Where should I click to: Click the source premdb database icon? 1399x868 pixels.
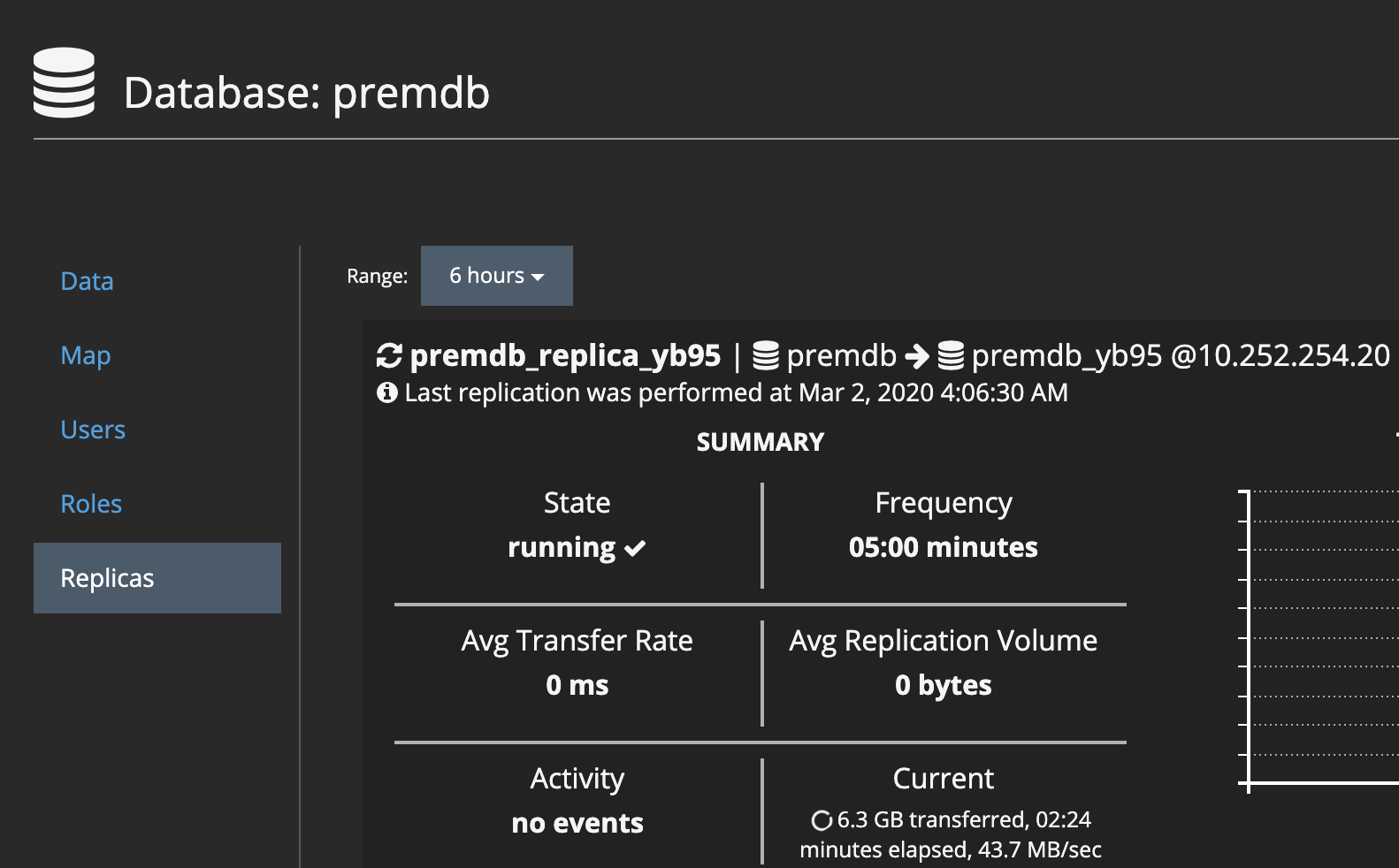coord(766,356)
